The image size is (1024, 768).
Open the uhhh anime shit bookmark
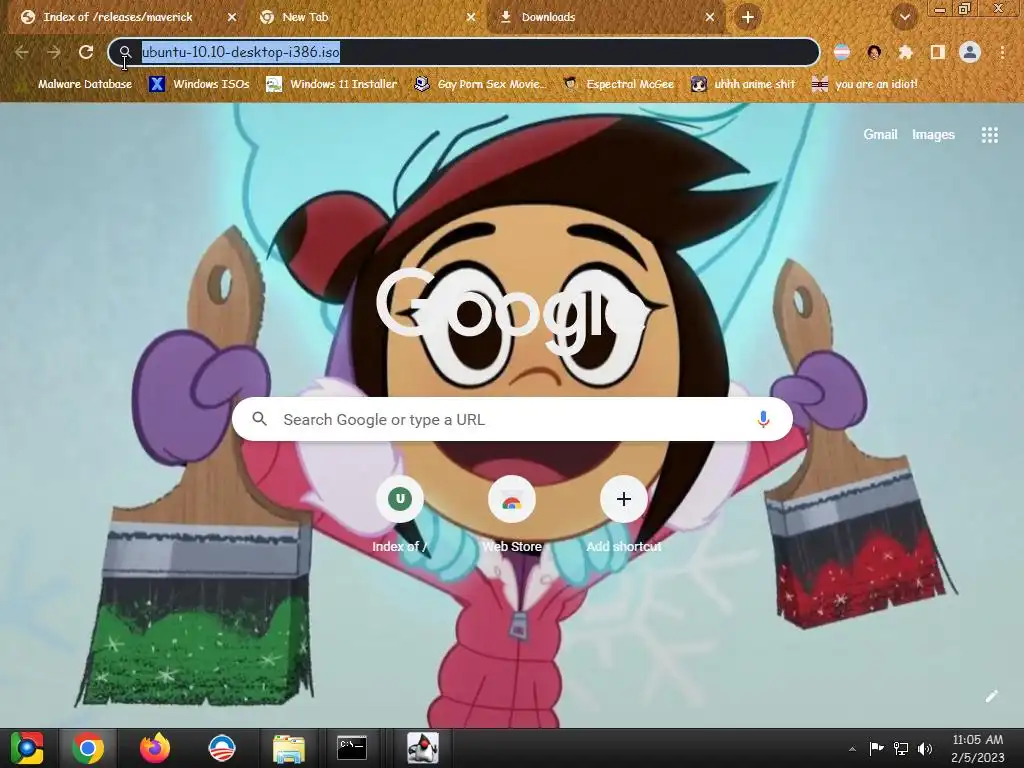tap(743, 84)
